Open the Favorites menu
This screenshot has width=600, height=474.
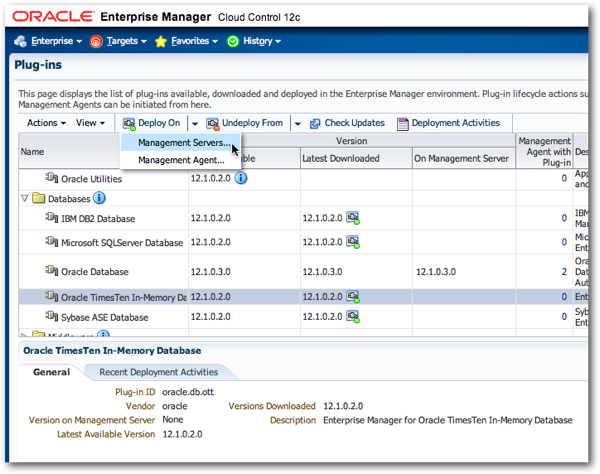pyautogui.click(x=194, y=41)
